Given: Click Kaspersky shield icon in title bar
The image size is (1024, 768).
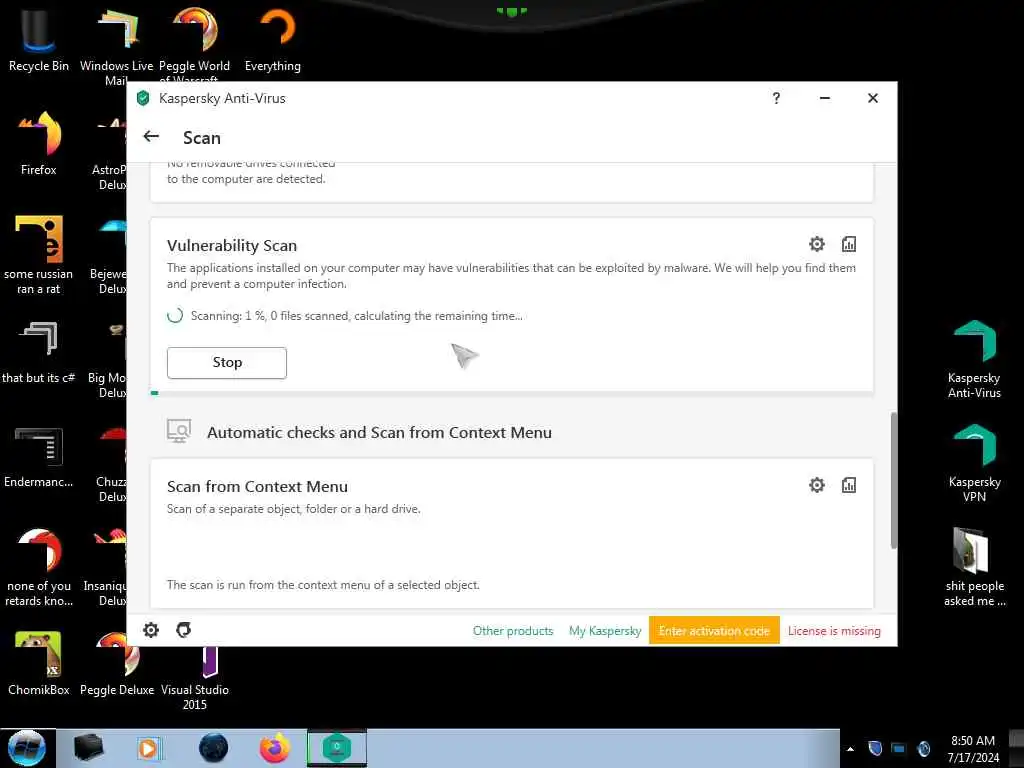Looking at the screenshot, I should [x=143, y=99].
